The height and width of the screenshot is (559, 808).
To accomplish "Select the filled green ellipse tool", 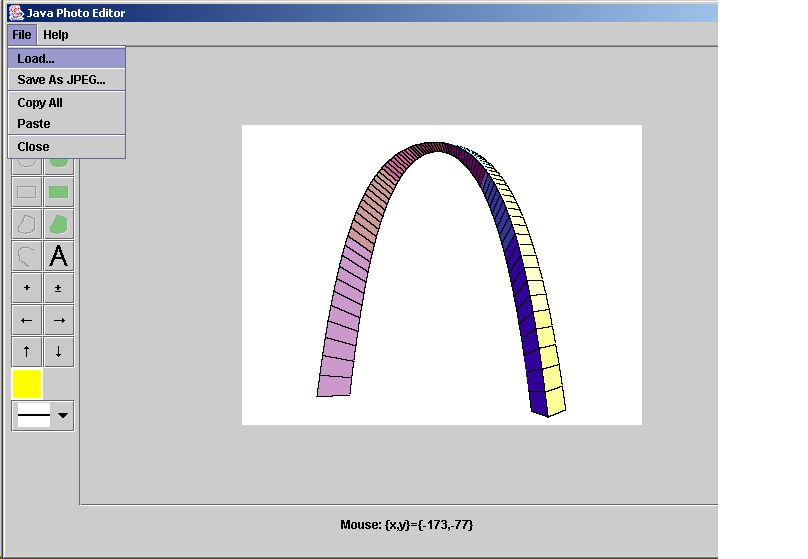I will click(x=59, y=166).
